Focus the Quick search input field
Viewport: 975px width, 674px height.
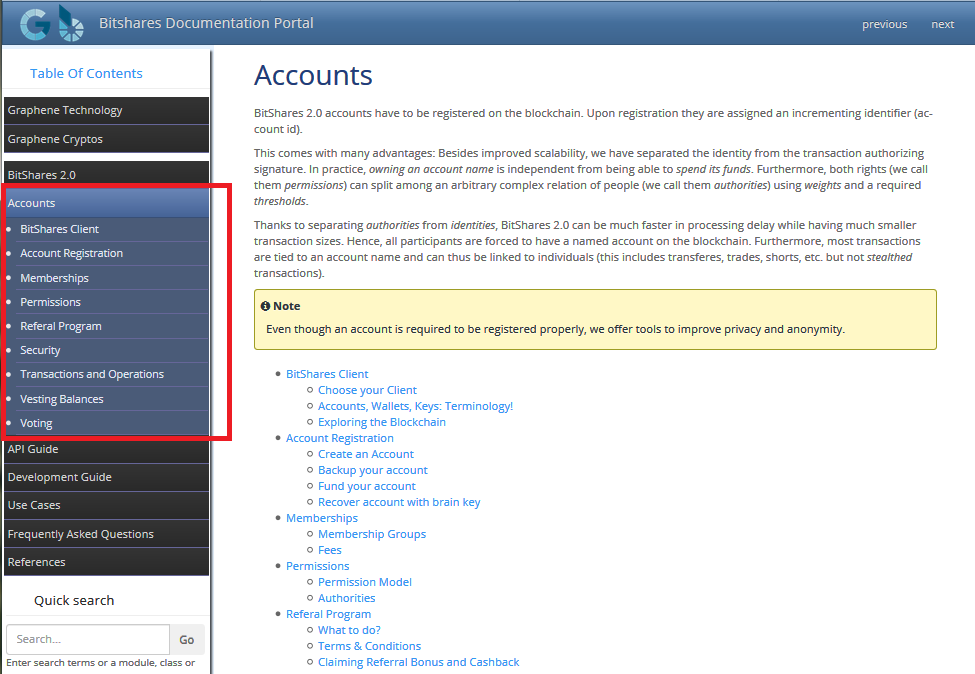(x=88, y=639)
